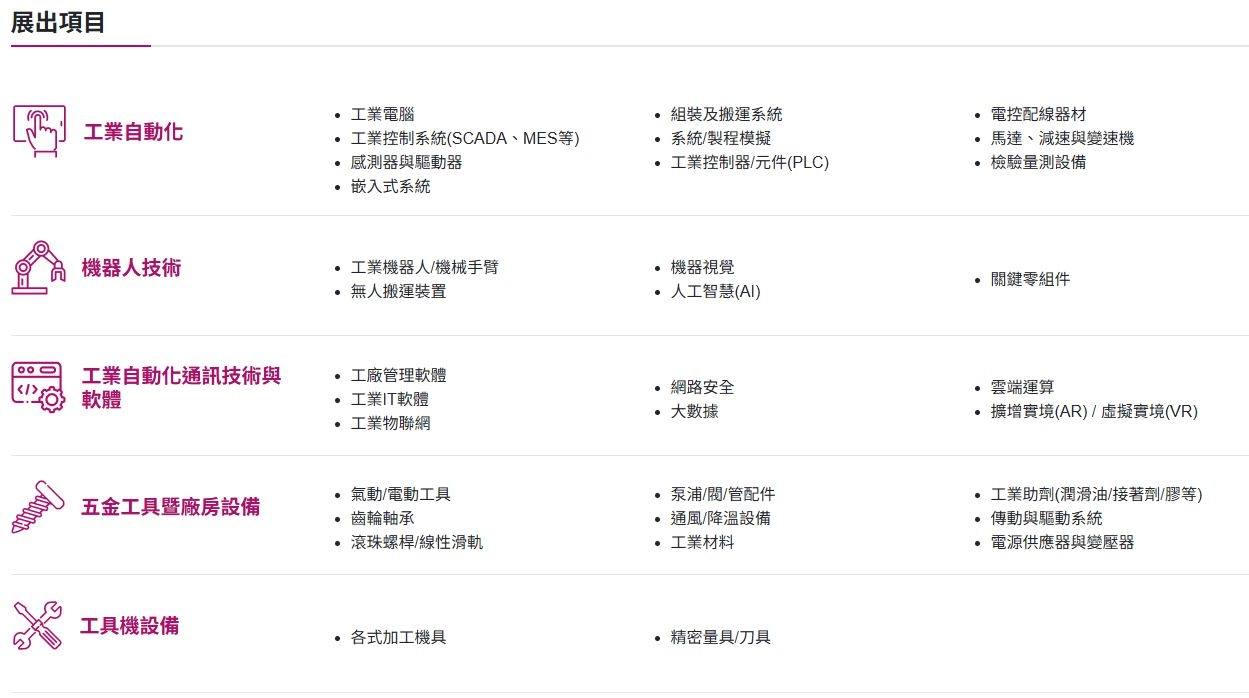Select the 人工智慧(AI) list item

pyautogui.click(x=716, y=292)
